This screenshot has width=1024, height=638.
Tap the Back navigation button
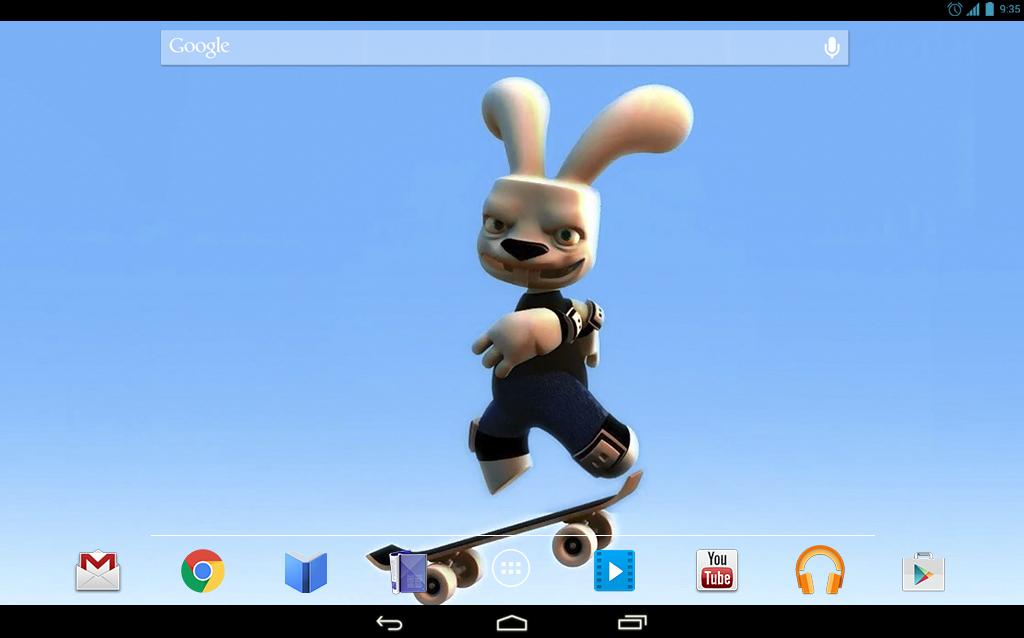(x=389, y=623)
